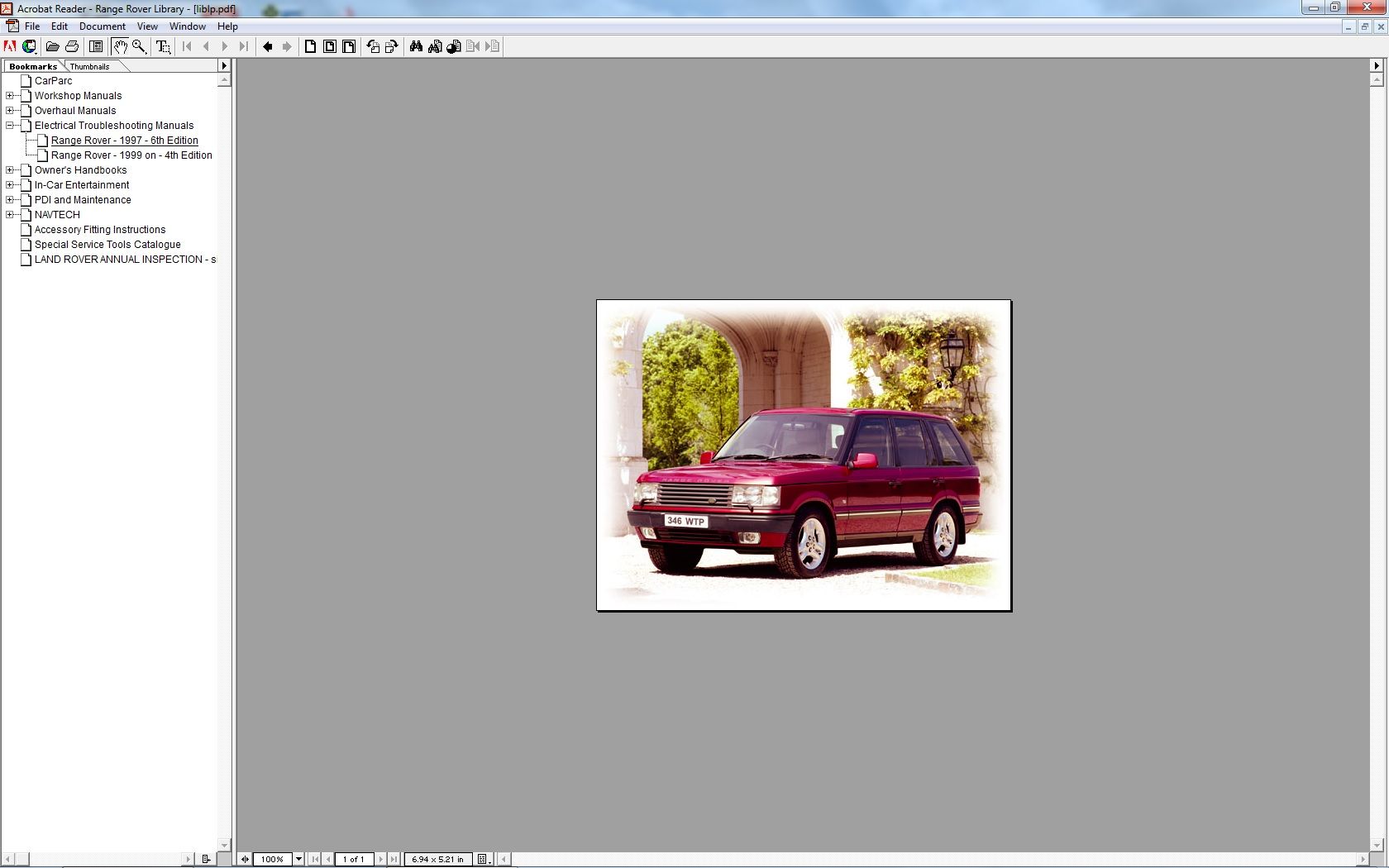This screenshot has width=1389, height=868.
Task: Click the First Page toolbar arrow
Action: 188,47
